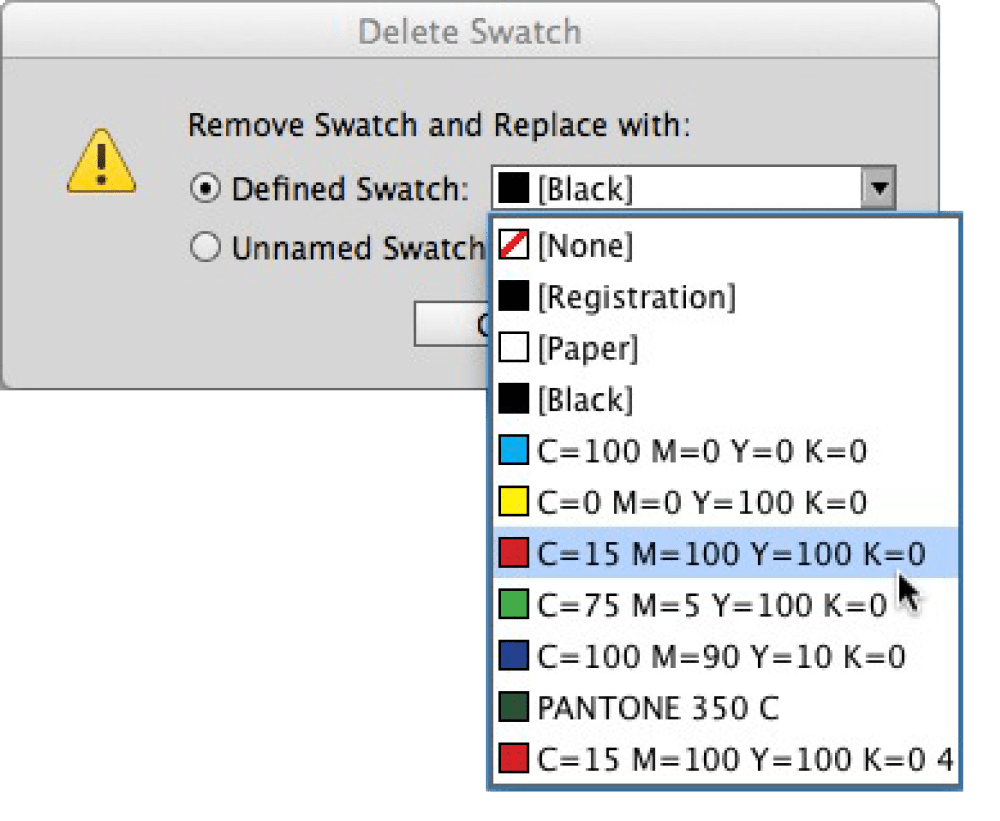1000x821 pixels.
Task: Pick PANTONE 350 C from list
Action: click(x=657, y=708)
